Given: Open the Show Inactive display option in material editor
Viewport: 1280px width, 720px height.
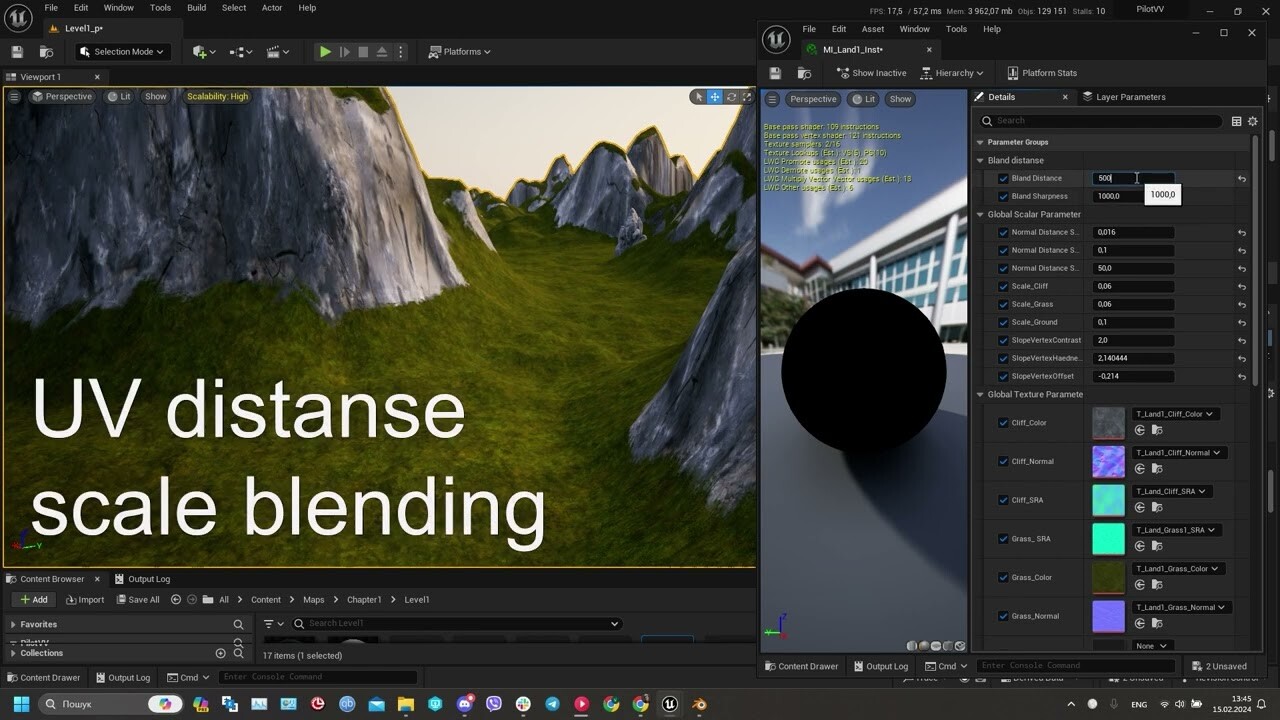Looking at the screenshot, I should tap(870, 72).
